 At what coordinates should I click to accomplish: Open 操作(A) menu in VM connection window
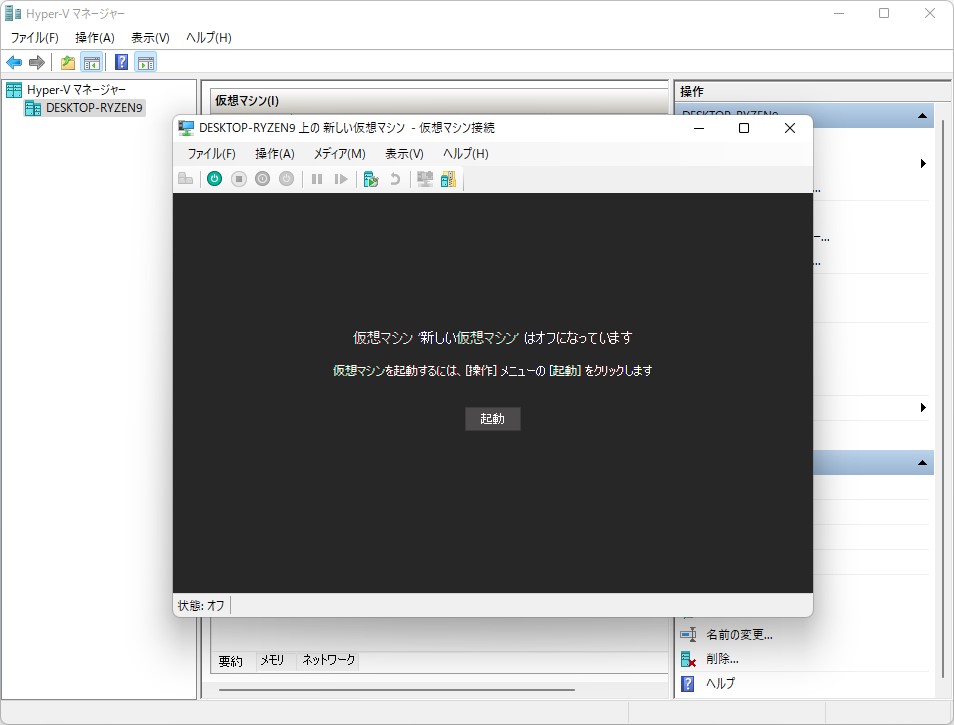274,154
